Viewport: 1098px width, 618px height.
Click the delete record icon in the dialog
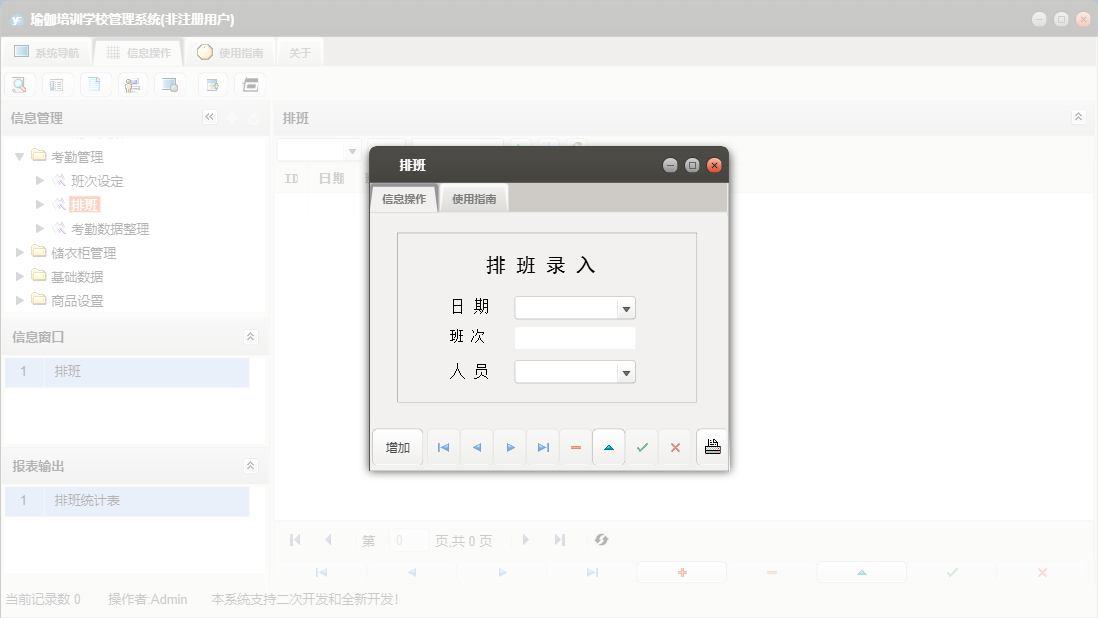[x=575, y=447]
